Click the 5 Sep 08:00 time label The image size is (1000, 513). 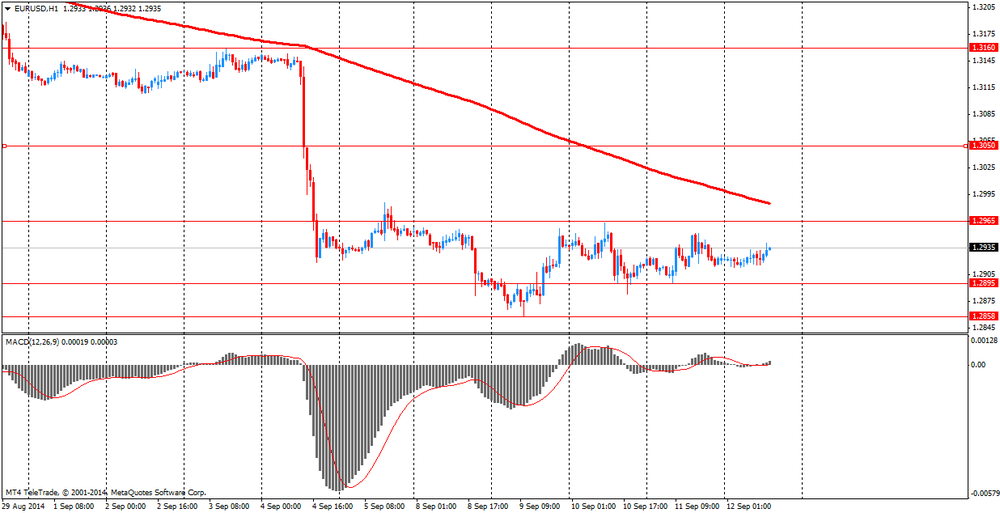[385, 507]
